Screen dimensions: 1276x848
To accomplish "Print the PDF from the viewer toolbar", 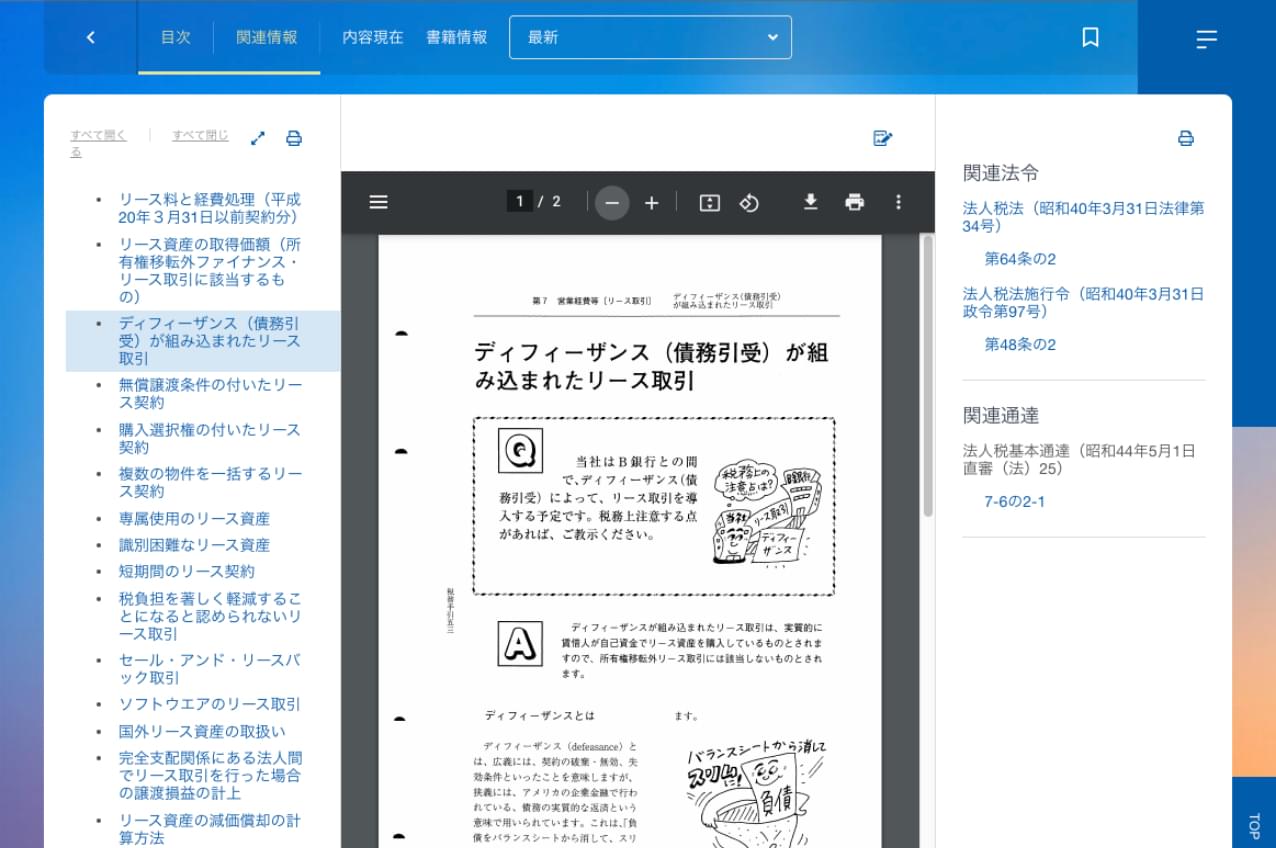I will pos(854,202).
